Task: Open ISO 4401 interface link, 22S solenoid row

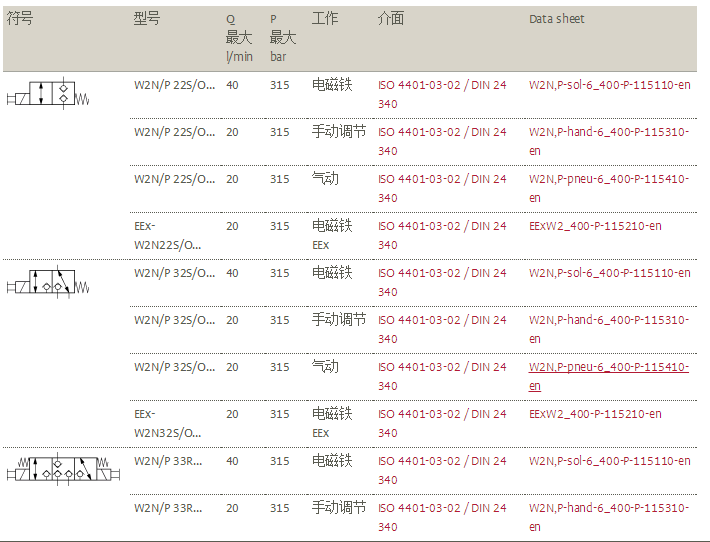Action: [x=442, y=94]
